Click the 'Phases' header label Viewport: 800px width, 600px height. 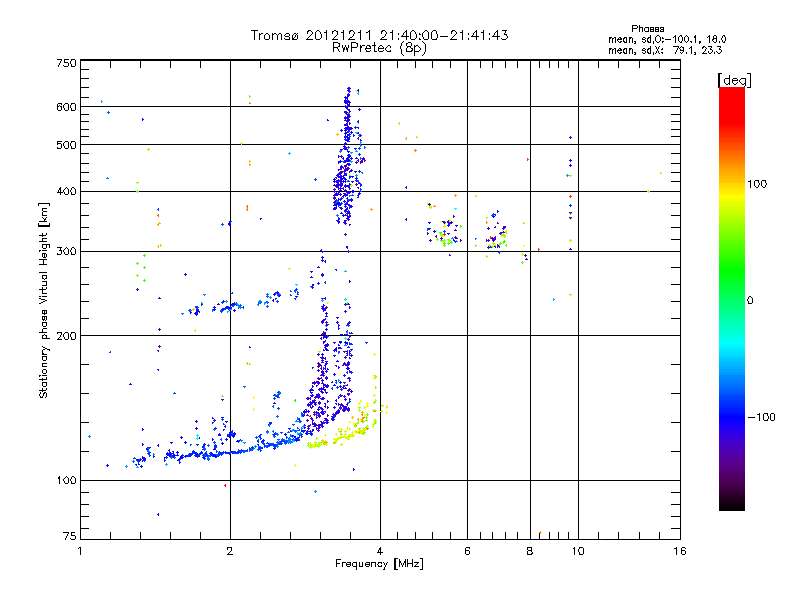pyautogui.click(x=647, y=29)
